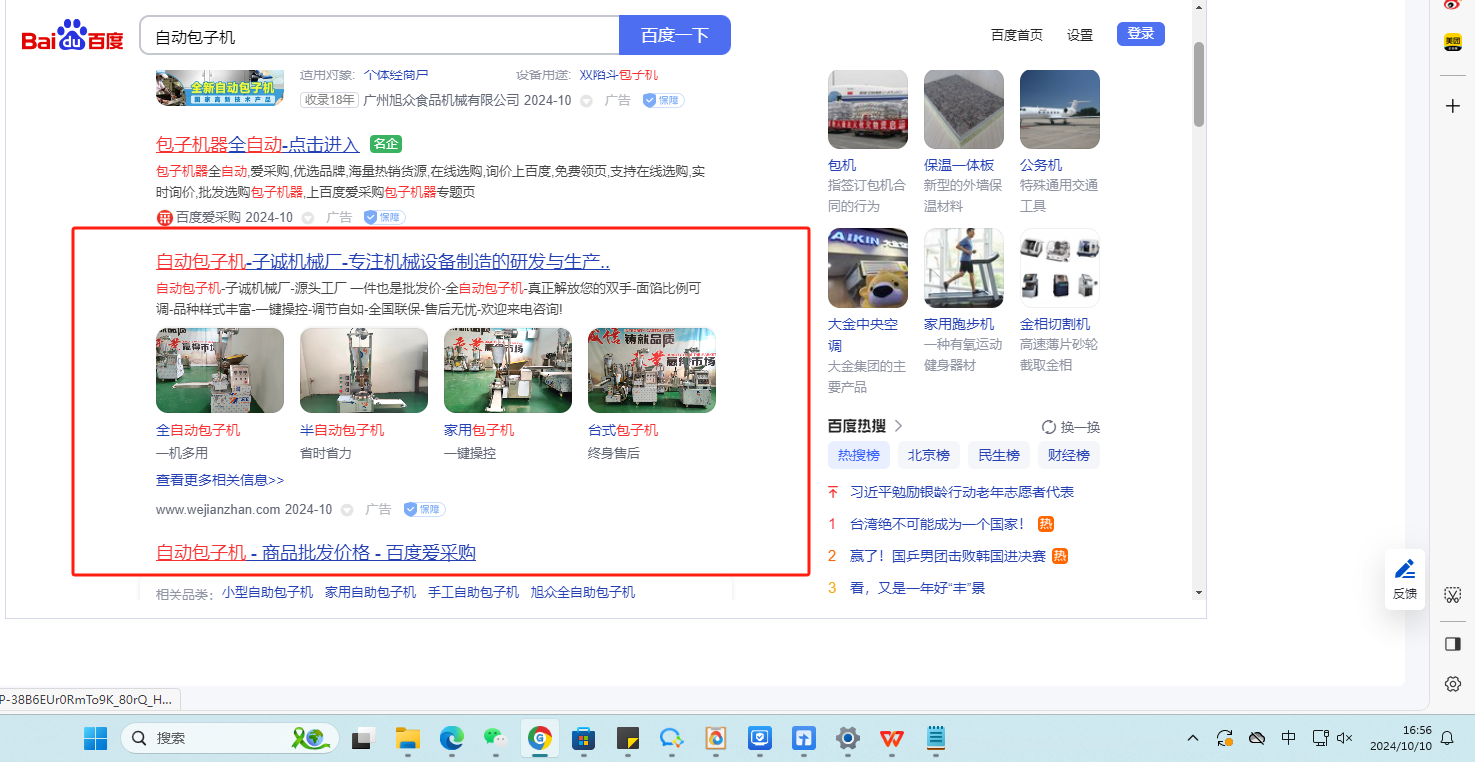Open the 包子机器全自动-点击进入 result
1475x762 pixels.
(258, 144)
